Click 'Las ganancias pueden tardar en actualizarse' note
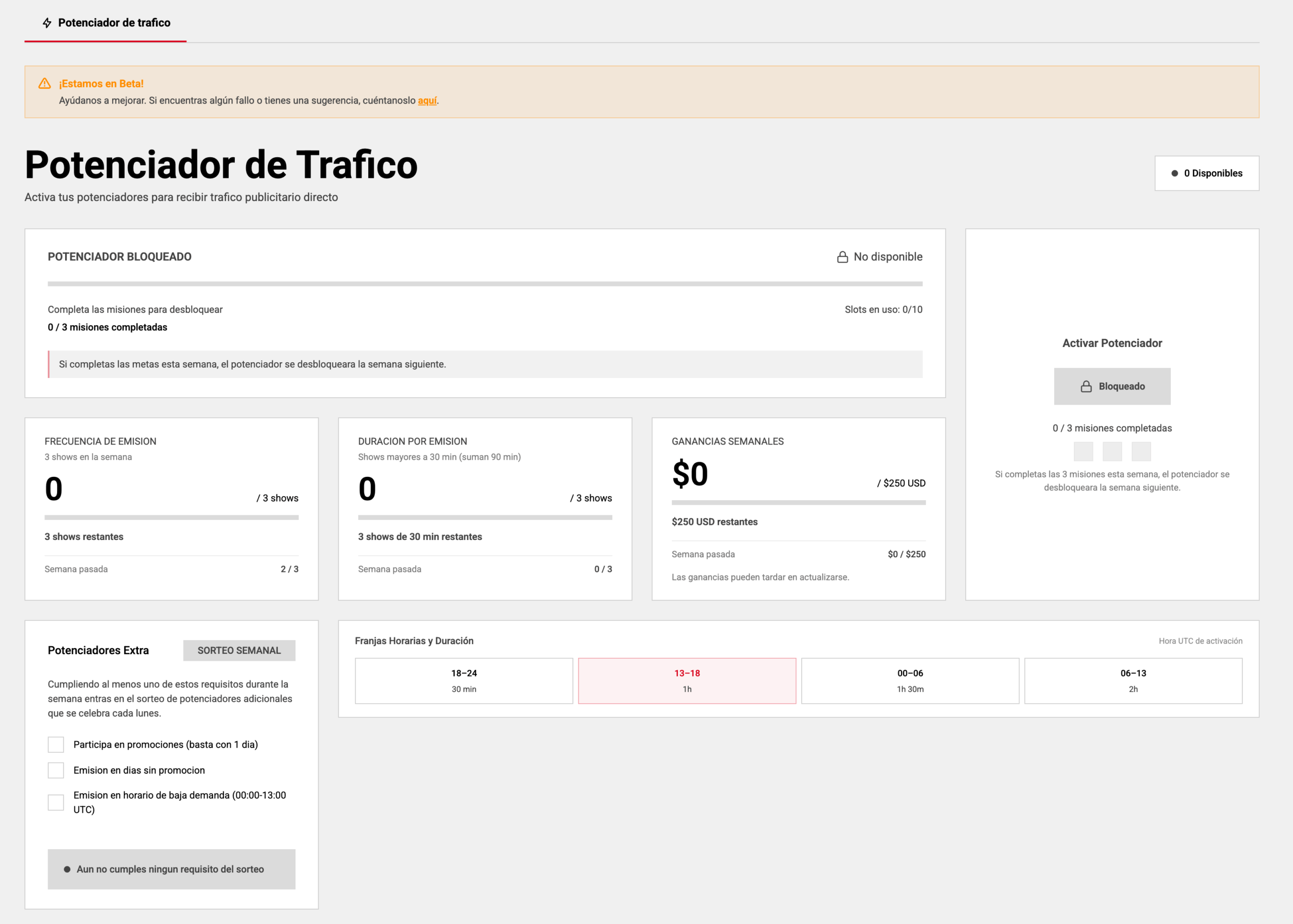The width and height of the screenshot is (1293, 924). 760,577
